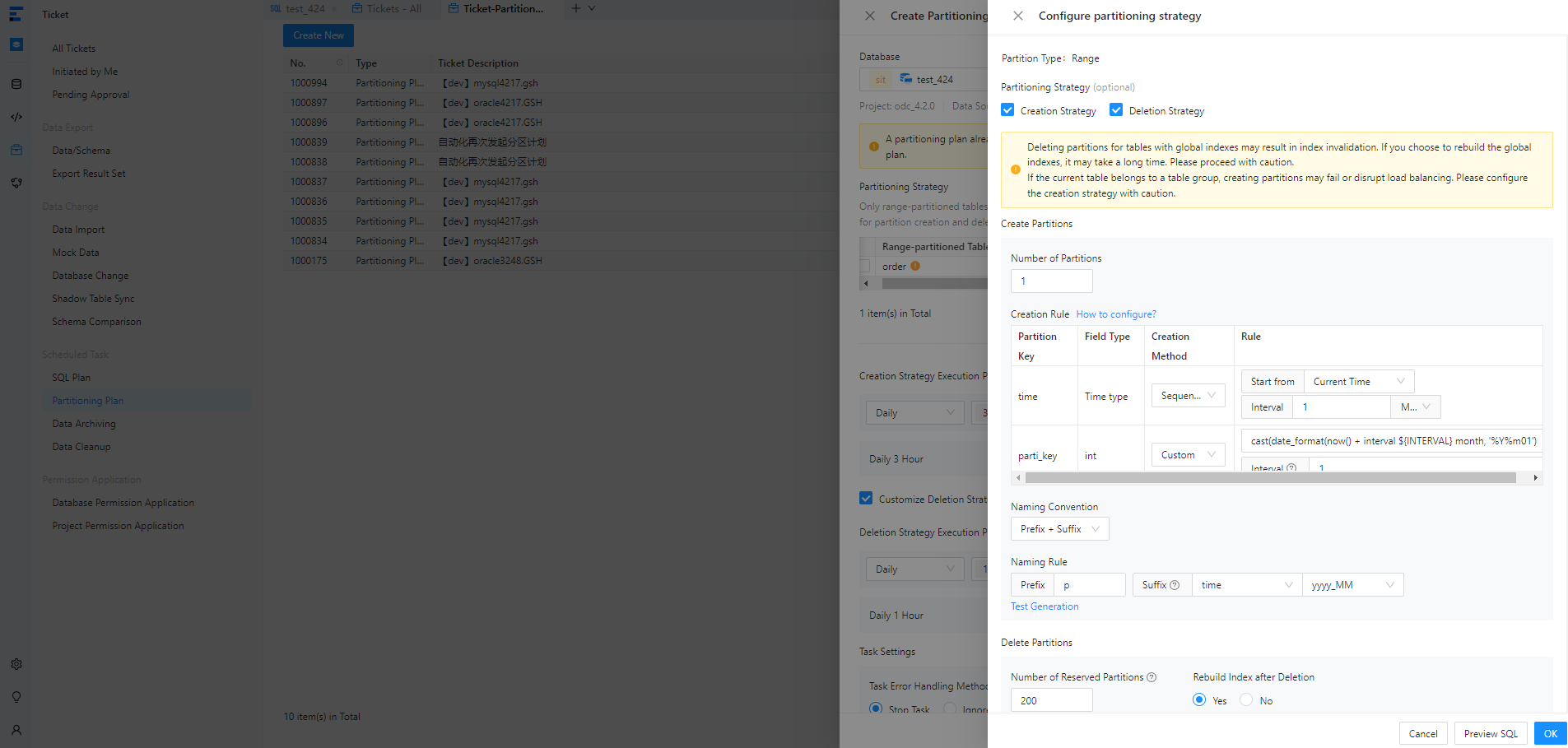1568x748 pixels.
Task: Click the Test Generation link
Action: pos(1045,606)
